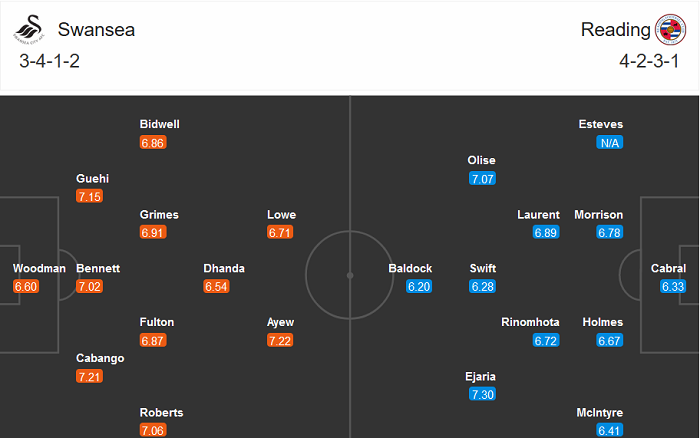Select the Reading team name

615,29
